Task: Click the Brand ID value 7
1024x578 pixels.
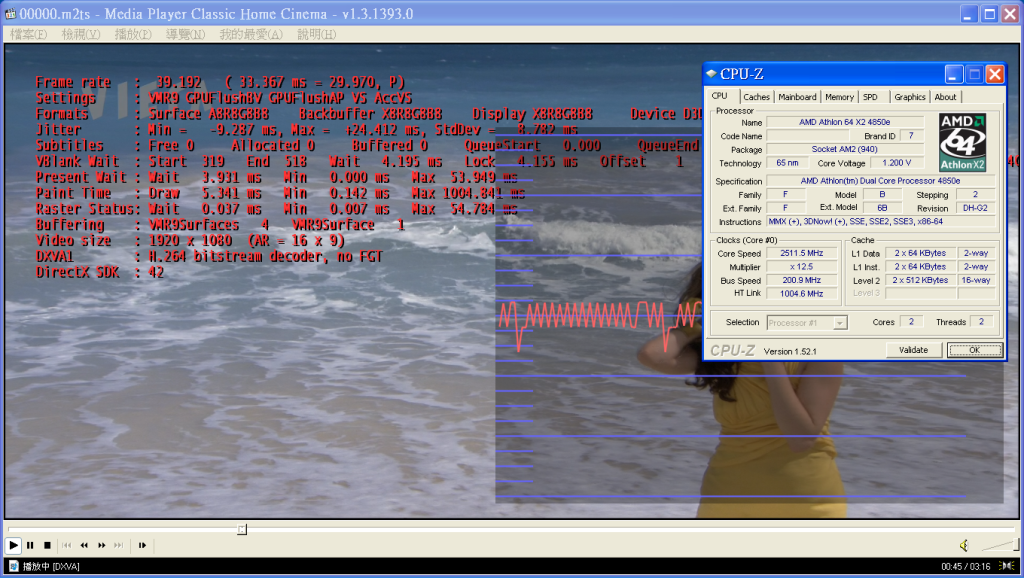Action: point(911,135)
